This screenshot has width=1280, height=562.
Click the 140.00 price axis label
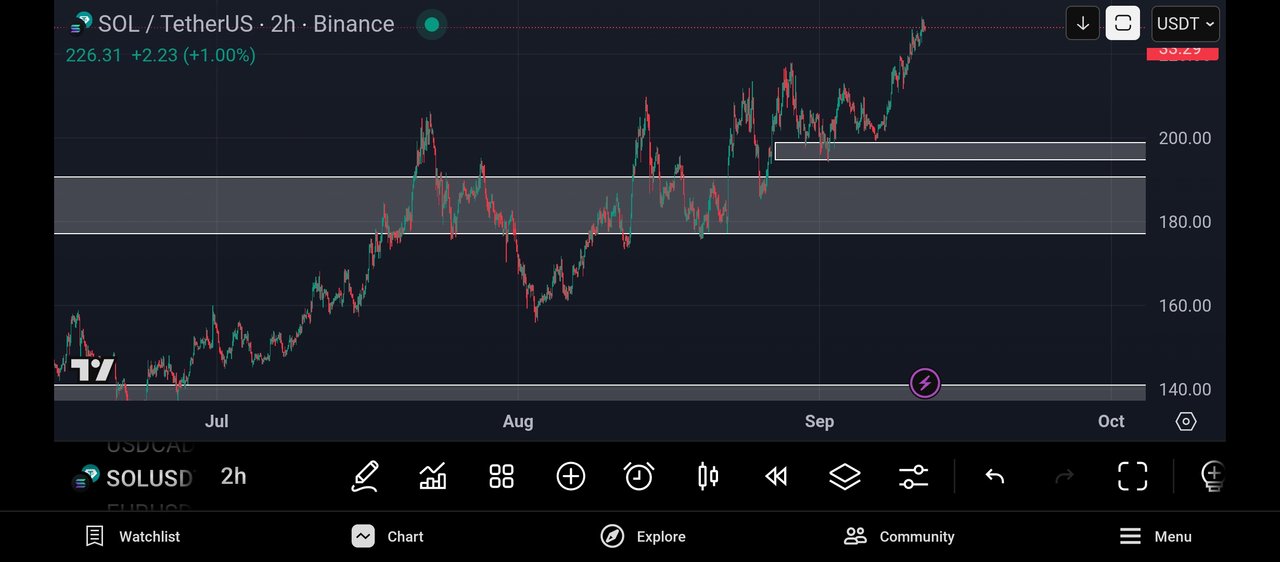(1184, 390)
